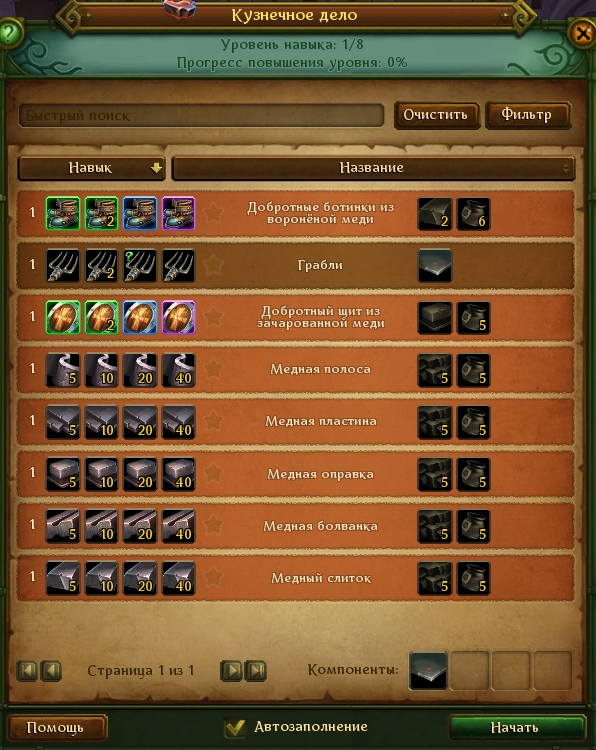Select the 10-quantity Медная болванка icon

point(101,526)
